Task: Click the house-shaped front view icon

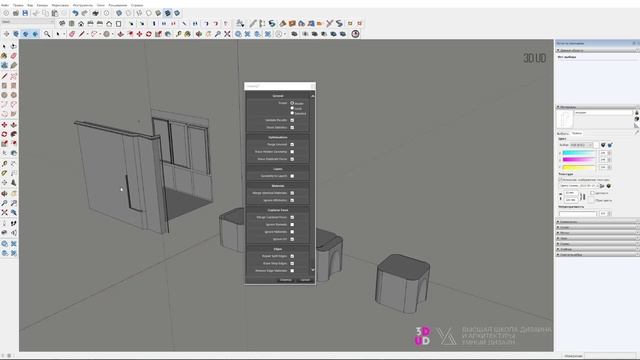Action: coord(81,24)
